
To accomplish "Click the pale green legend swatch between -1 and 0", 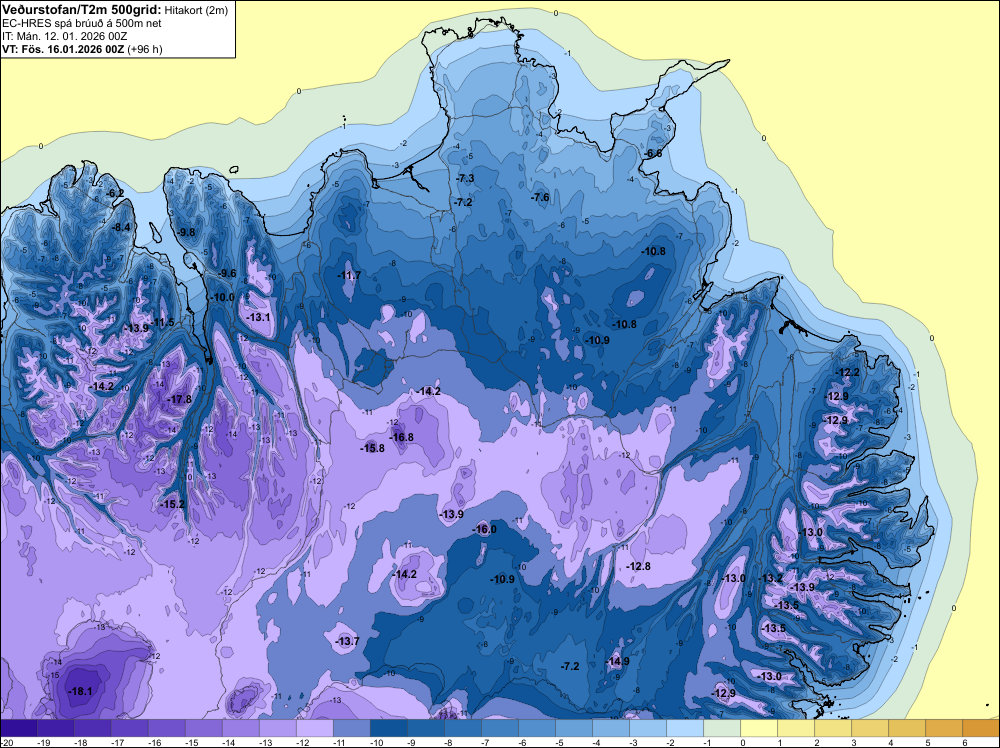I will pyautogui.click(x=721, y=728).
